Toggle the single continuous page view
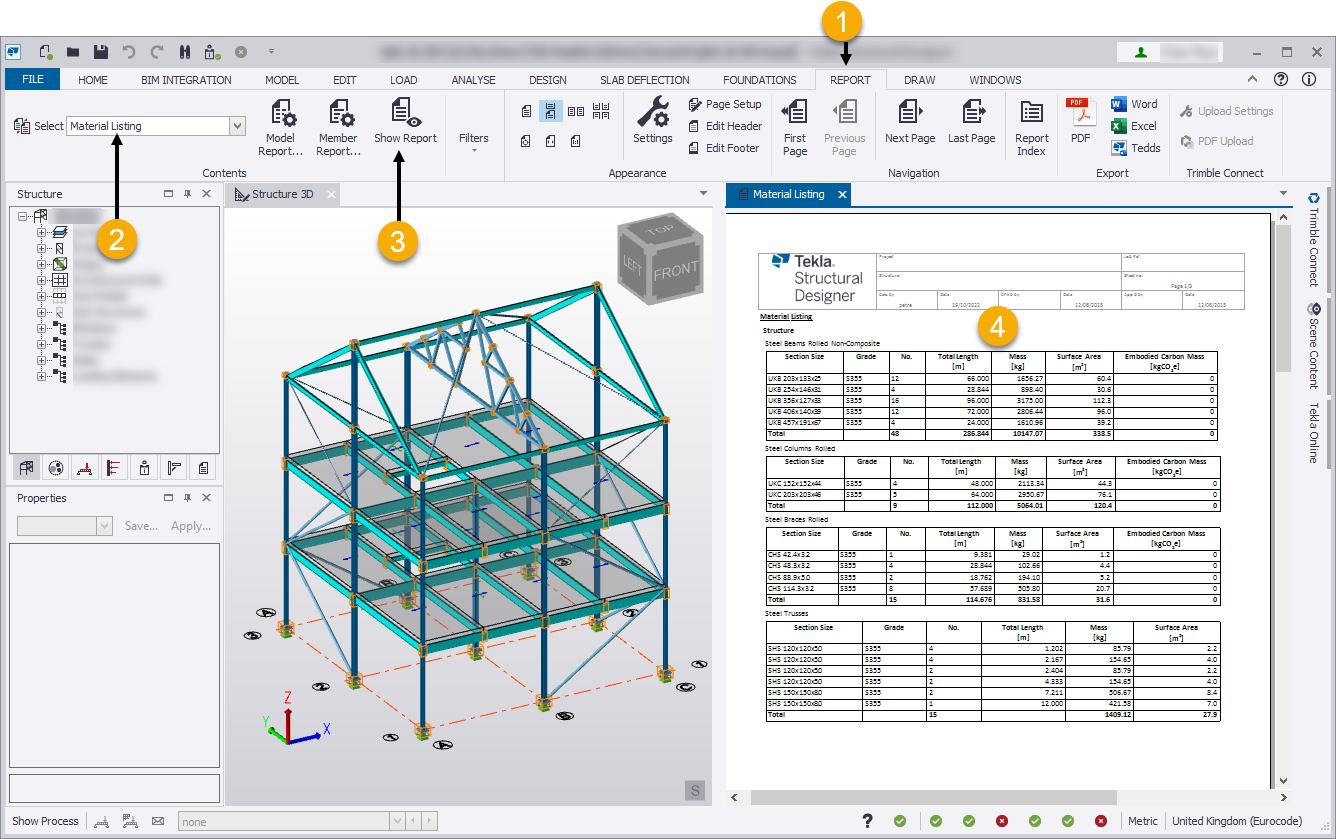The image size is (1336, 839). (x=551, y=110)
